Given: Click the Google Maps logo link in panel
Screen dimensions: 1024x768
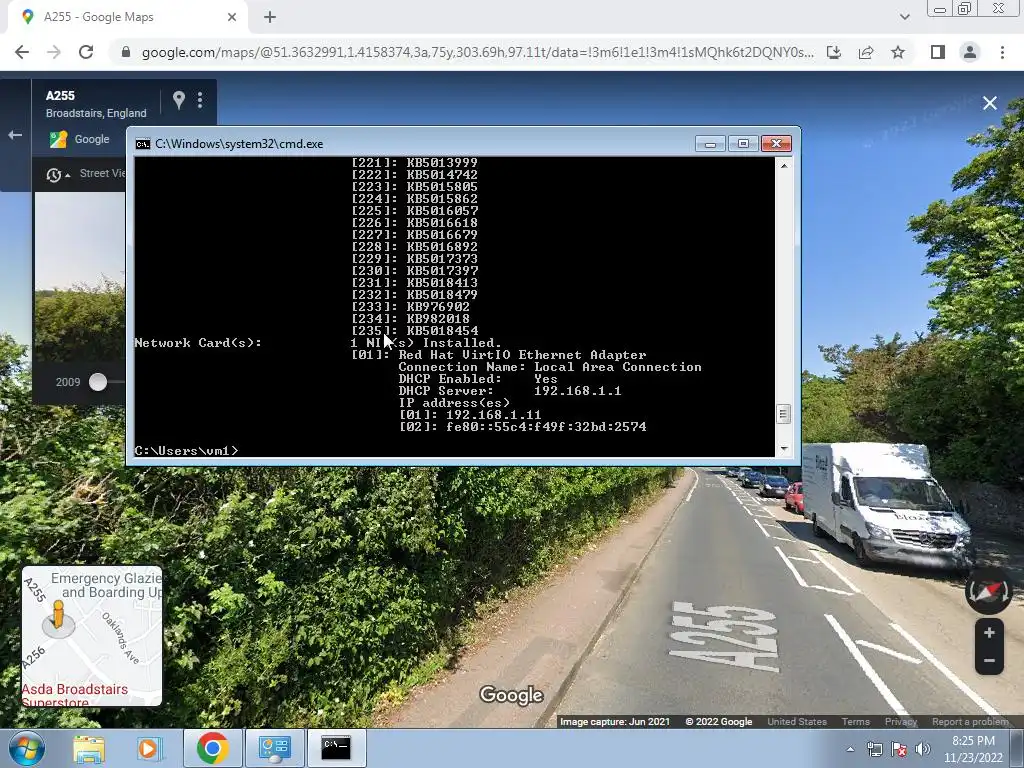Looking at the screenshot, I should pos(79,139).
